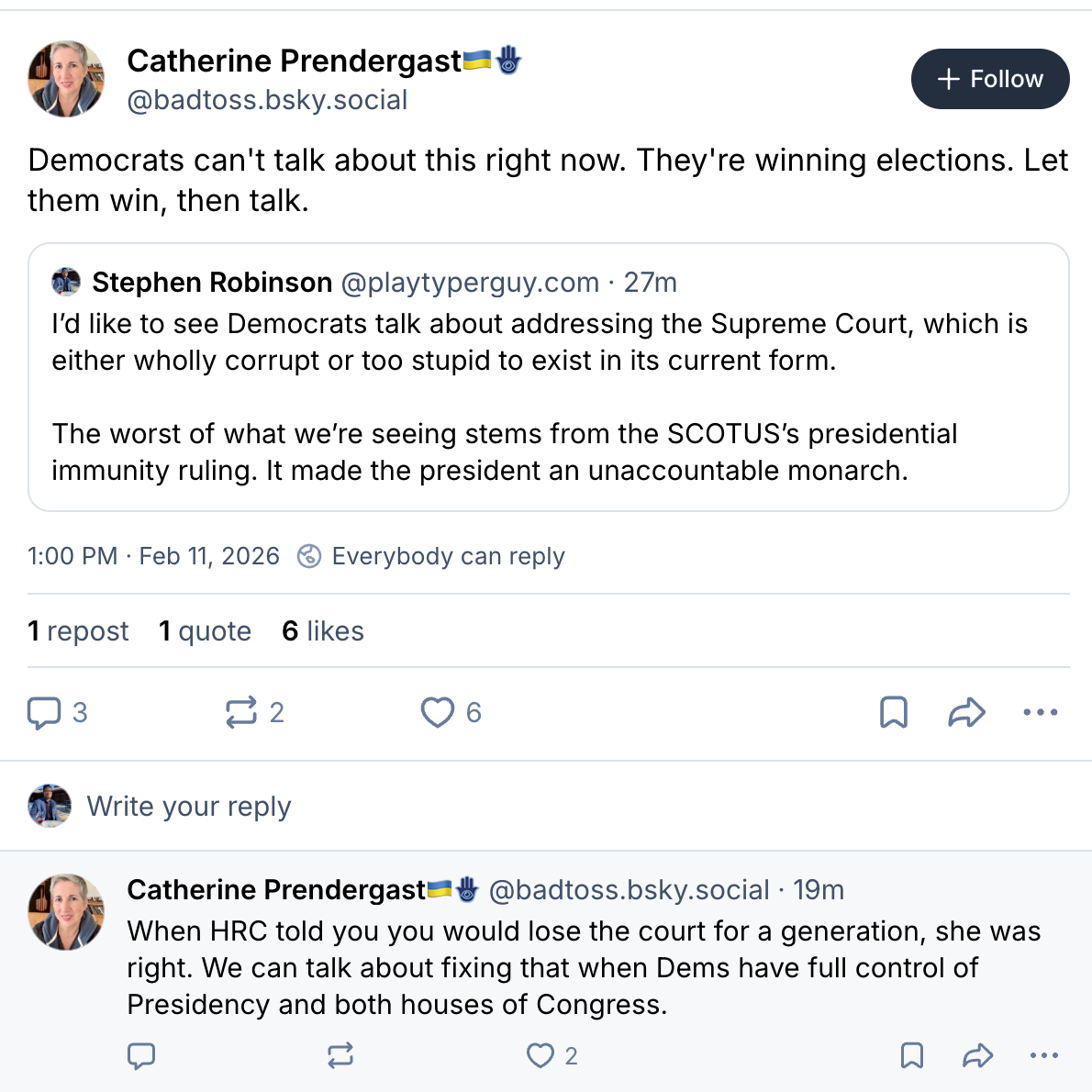Image resolution: width=1092 pixels, height=1092 pixels.
Task: Share the main post via arrow icon
Action: tap(966, 712)
